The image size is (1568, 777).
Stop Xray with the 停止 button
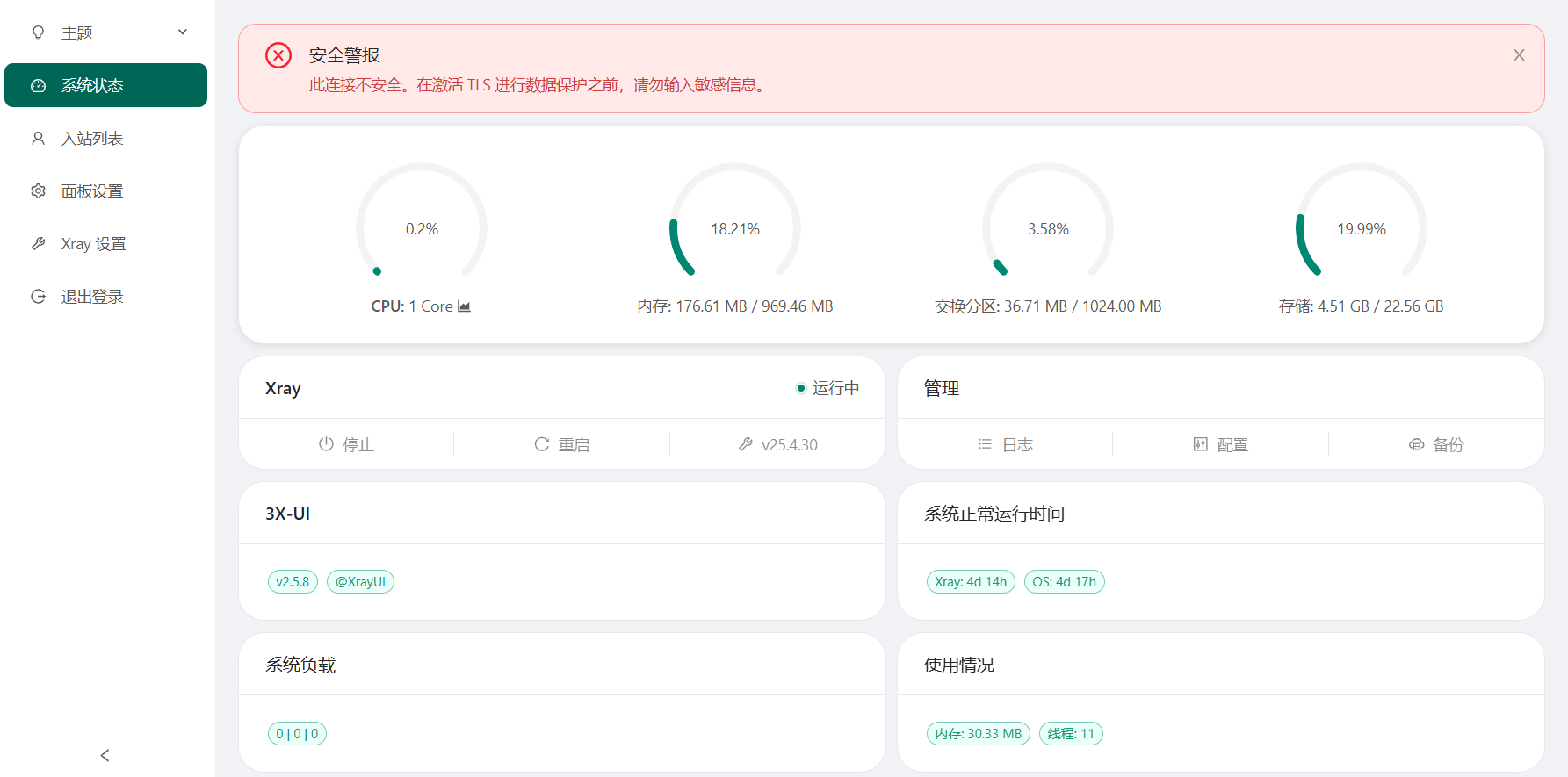tap(346, 444)
